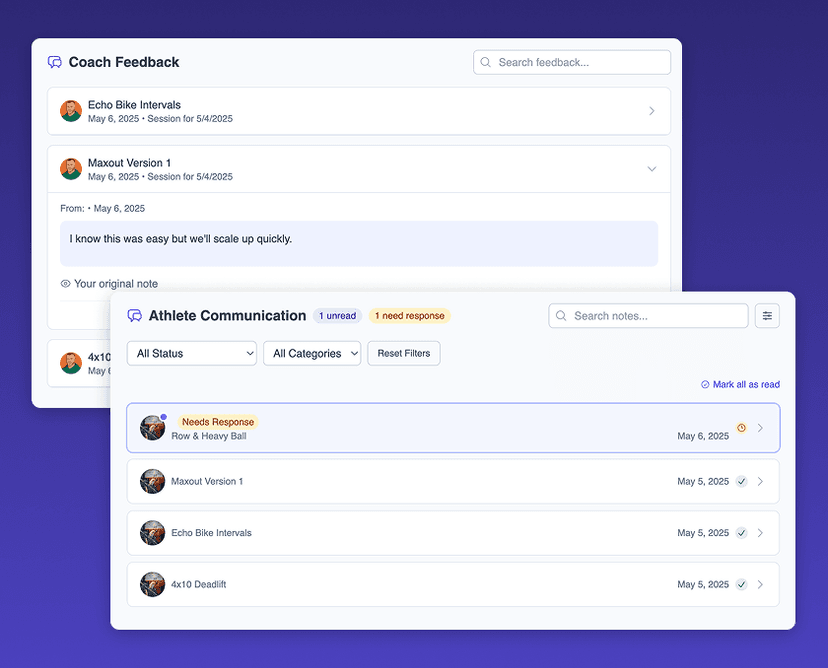
Task: Click coach avatar on the 4x10 feedback card
Action: pos(71,363)
